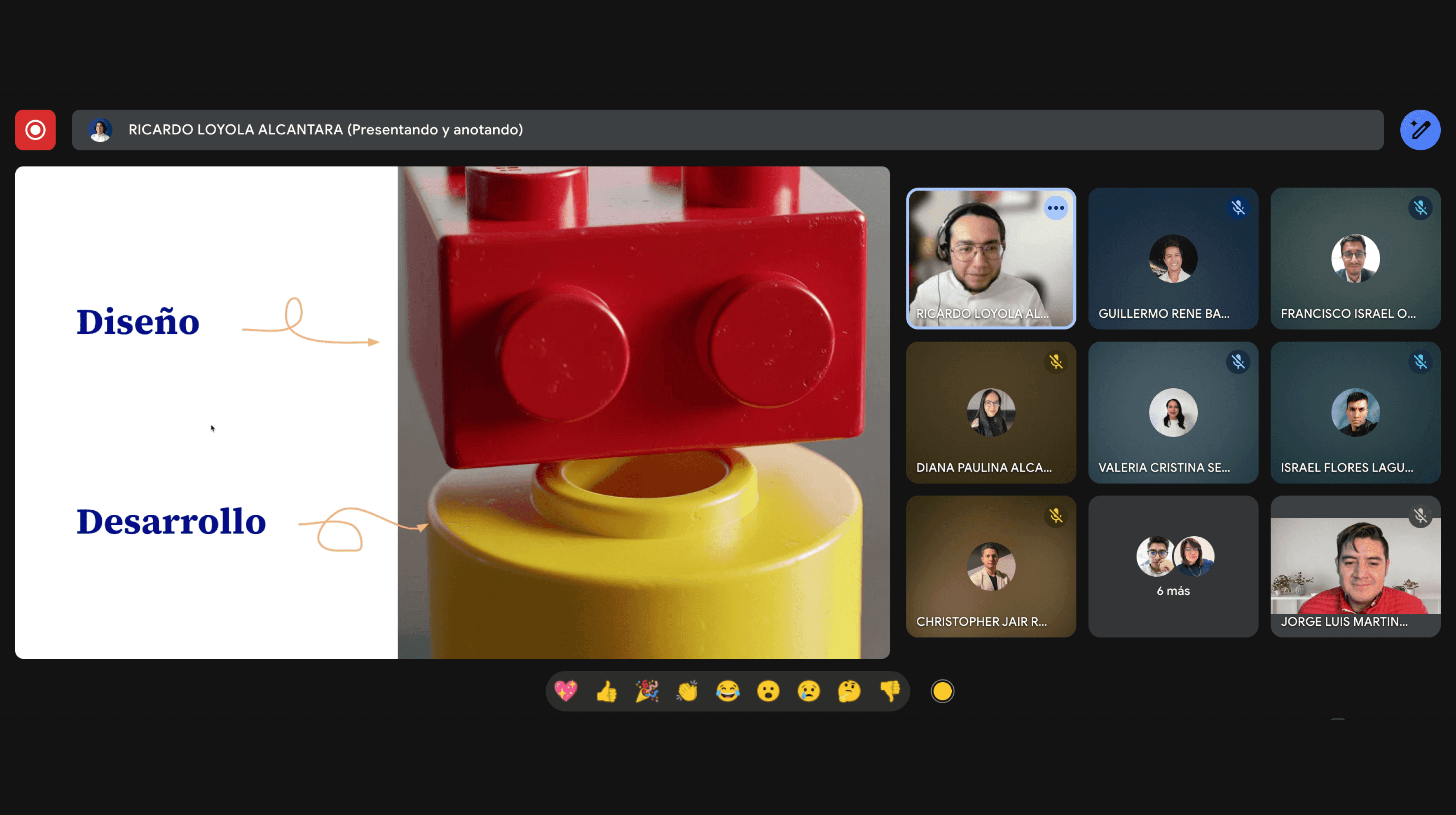Viewport: 1456px width, 815px height.
Task: Send the party popper reaction
Action: [x=647, y=691]
